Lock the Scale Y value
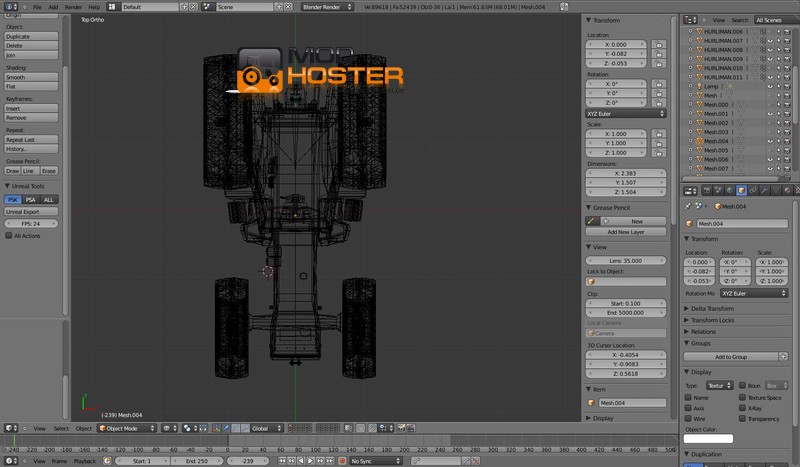The width and height of the screenshot is (800, 467). (x=659, y=143)
